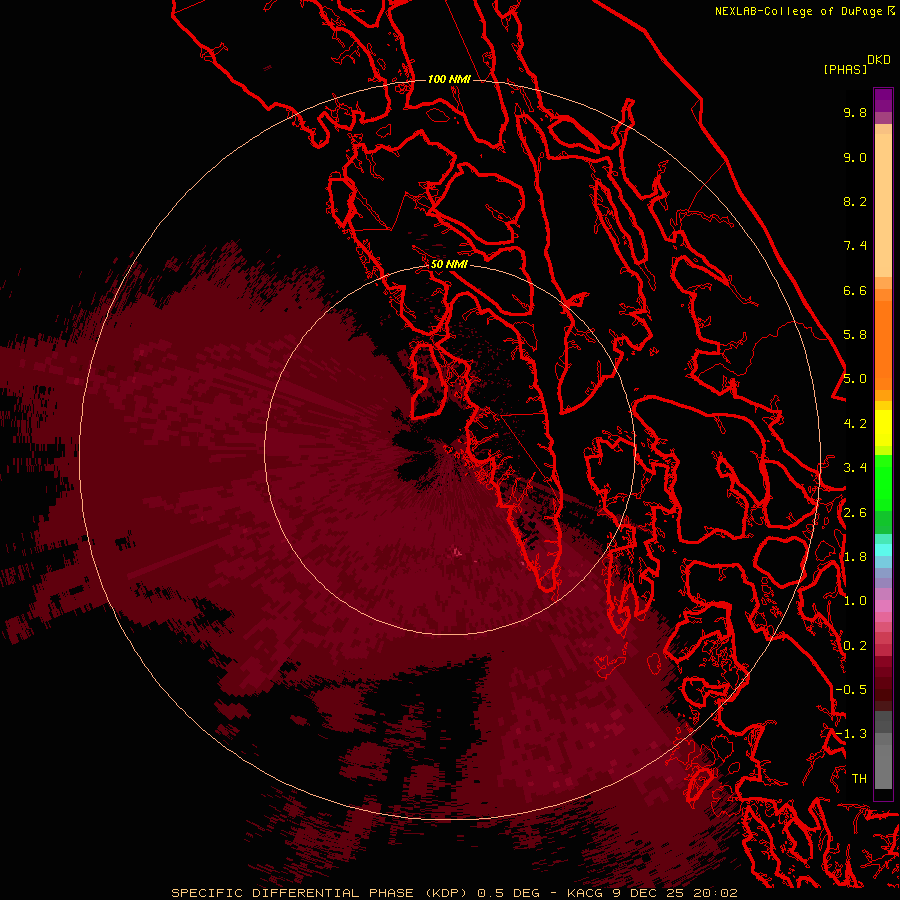This screenshot has height=900, width=900.
Task: Click the [PHAS] legend header
Action: [x=845, y=69]
